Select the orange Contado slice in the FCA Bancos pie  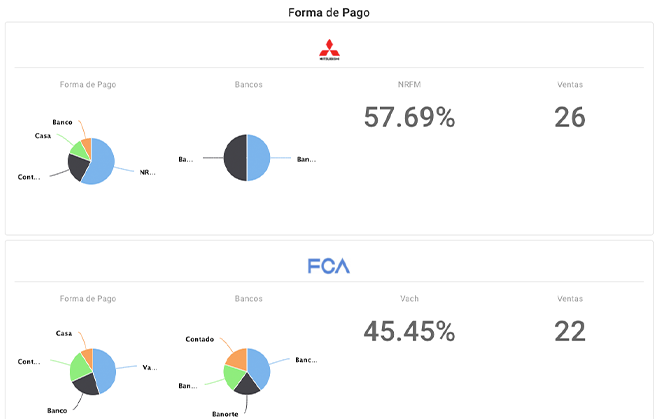pos(236,357)
